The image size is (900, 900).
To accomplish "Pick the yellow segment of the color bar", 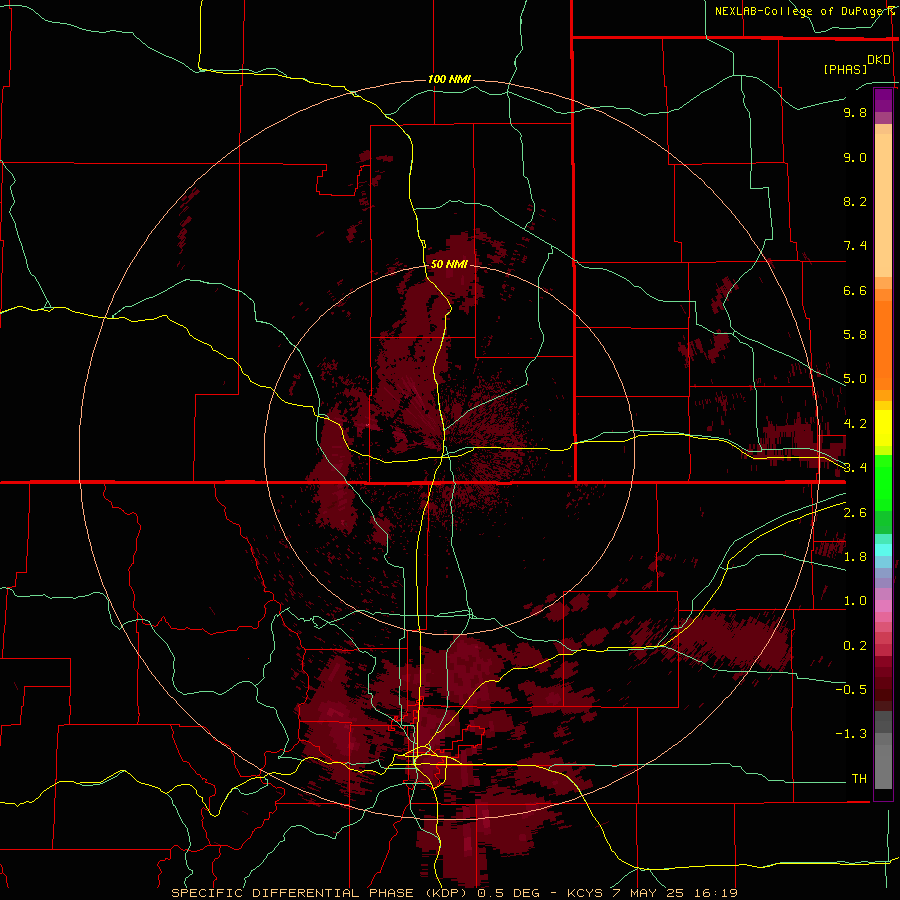I will coord(883,428).
